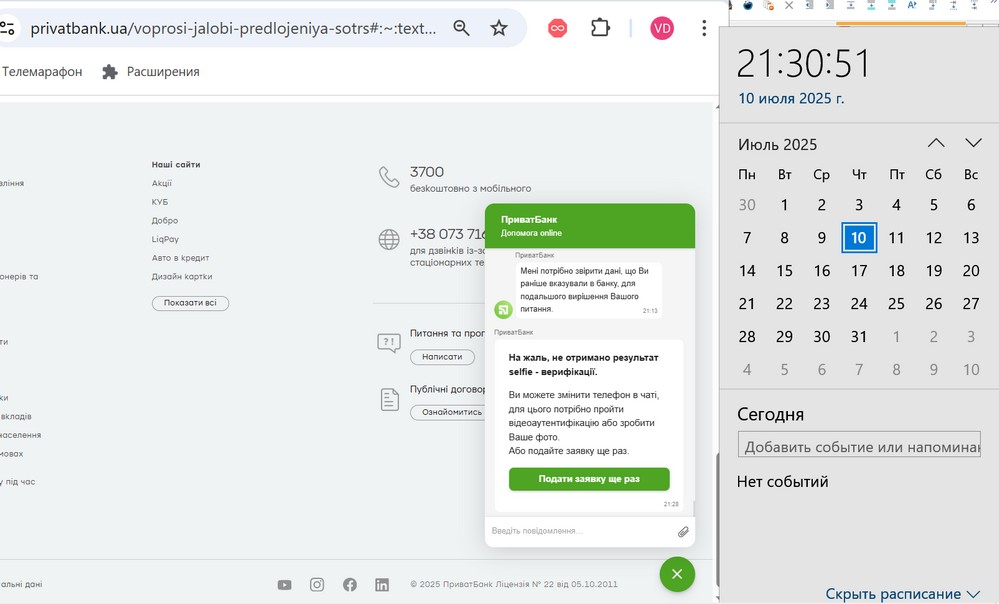The image size is (999, 604).
Task: Open the Facebook social icon
Action: (x=350, y=585)
